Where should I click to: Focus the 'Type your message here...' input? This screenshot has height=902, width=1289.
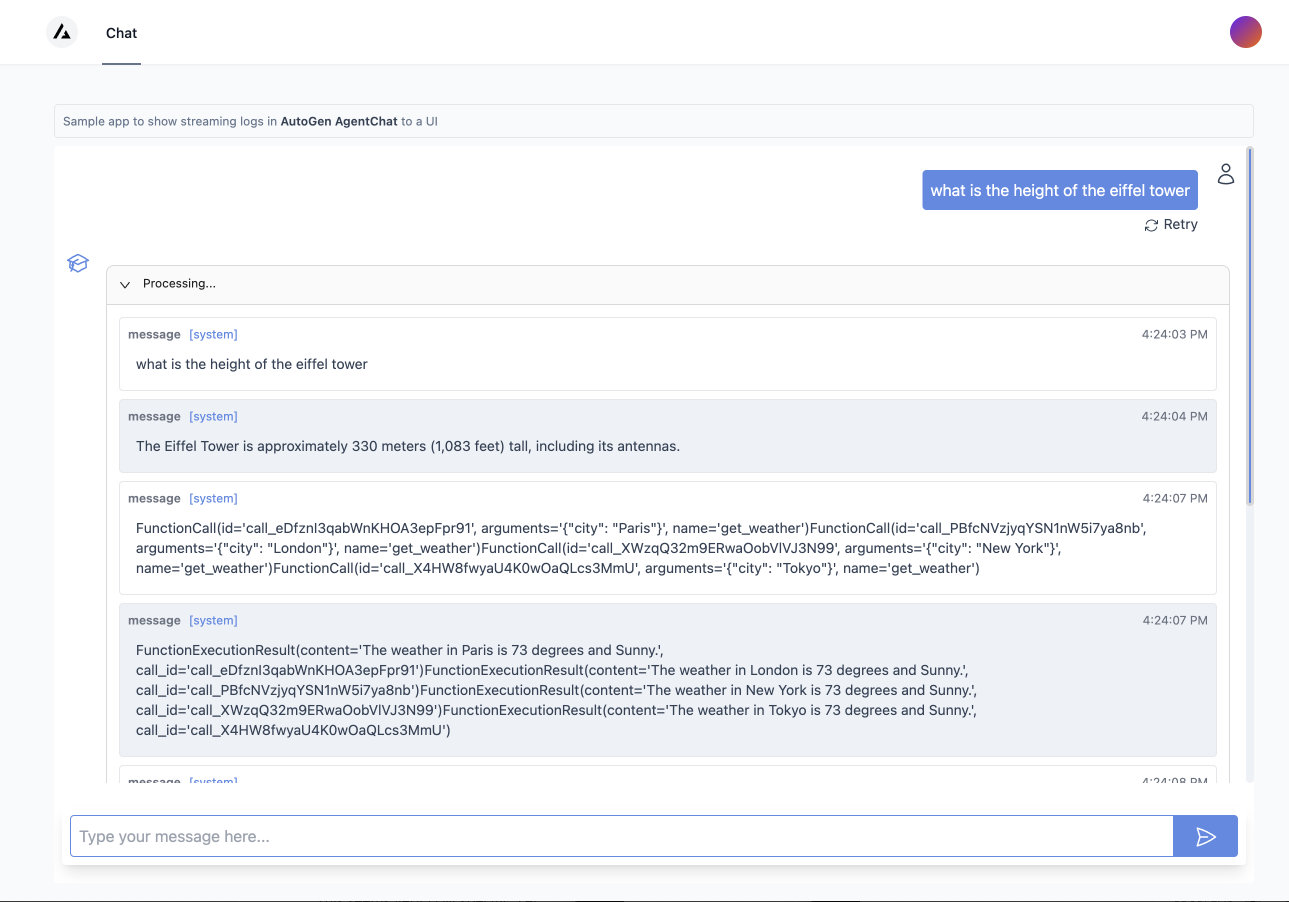621,836
